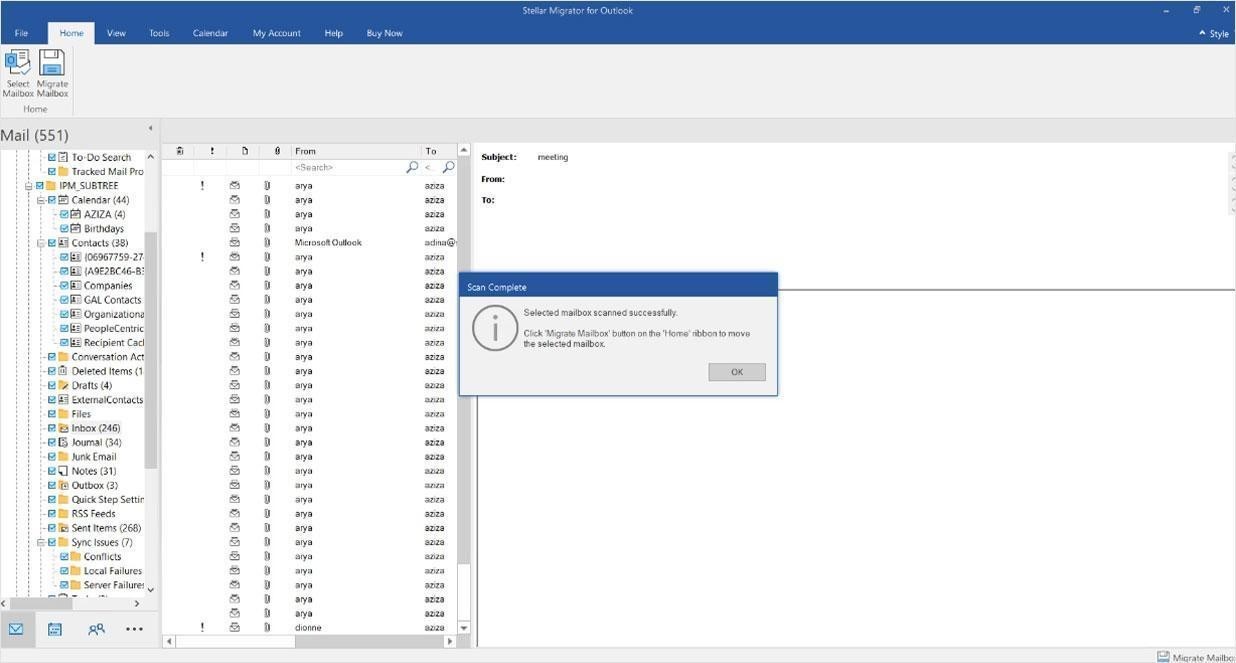Collapse the Contacts (38) tree branch
Screen dimensions: 1236x663
point(43,242)
